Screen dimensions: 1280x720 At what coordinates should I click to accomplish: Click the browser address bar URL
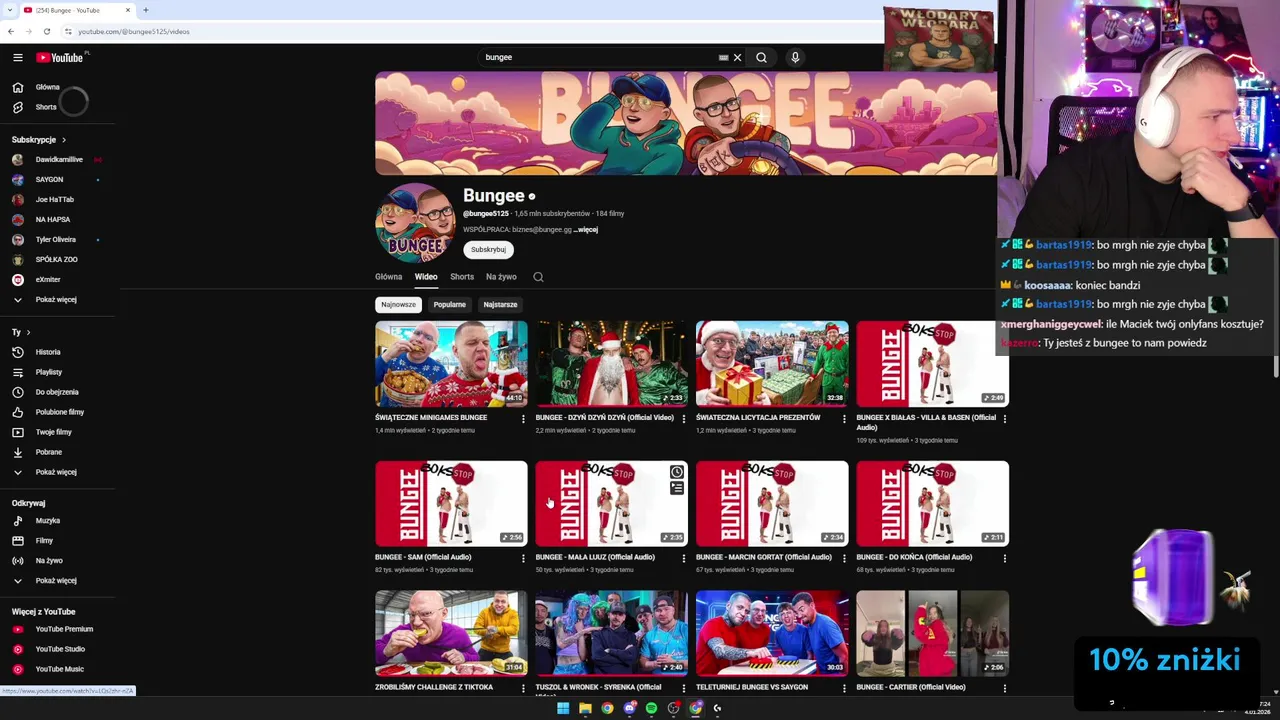tap(134, 31)
